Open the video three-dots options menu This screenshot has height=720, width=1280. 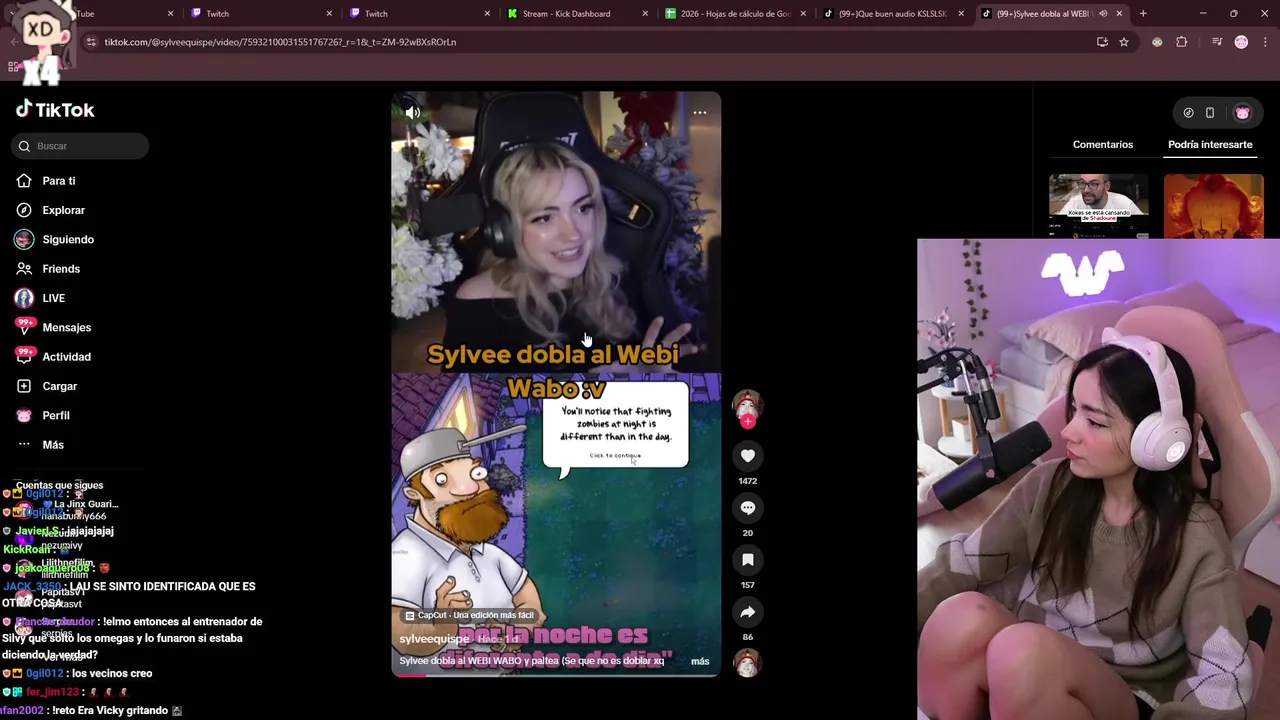[x=700, y=113]
